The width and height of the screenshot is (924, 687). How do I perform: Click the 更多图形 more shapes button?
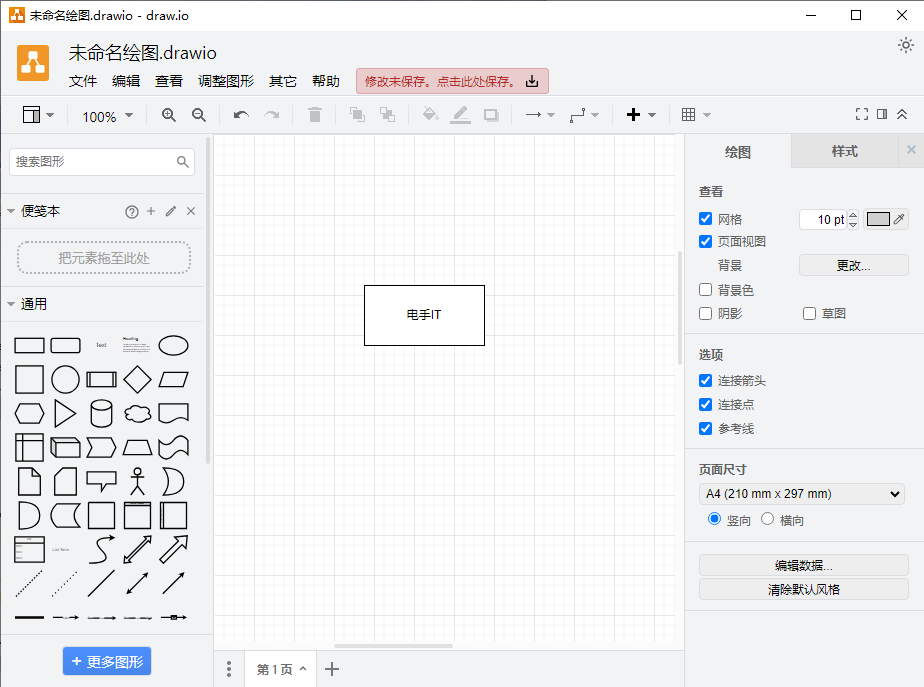pyautogui.click(x=106, y=661)
